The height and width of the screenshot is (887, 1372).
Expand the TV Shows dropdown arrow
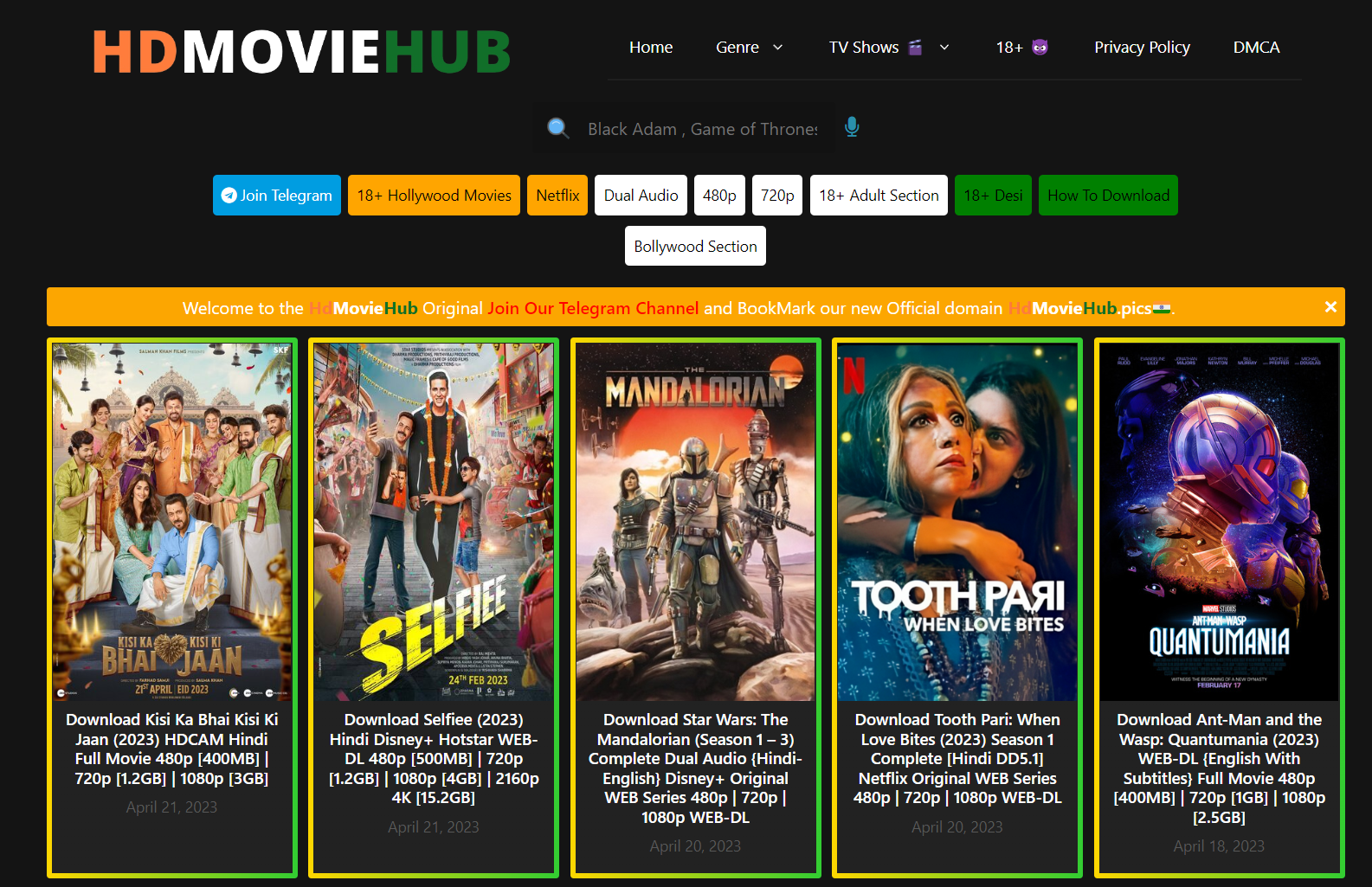944,48
